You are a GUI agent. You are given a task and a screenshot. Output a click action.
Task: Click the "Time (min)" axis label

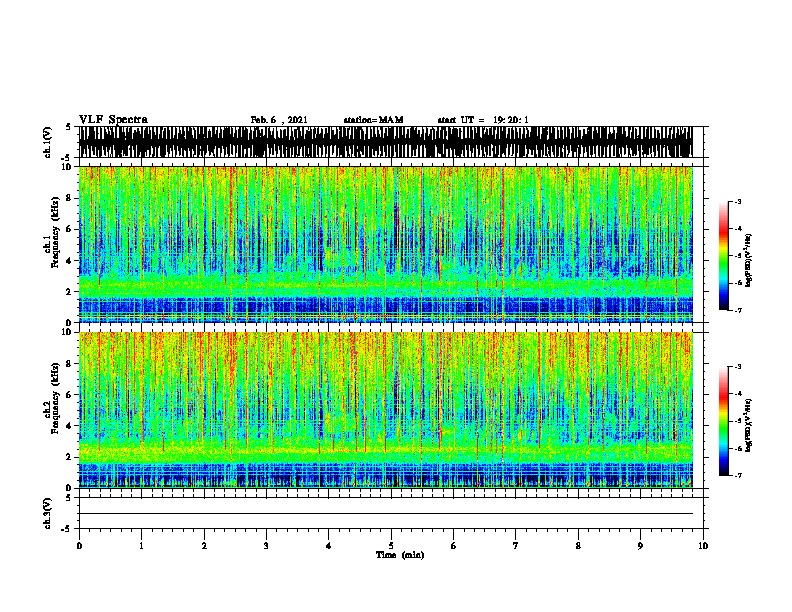click(400, 555)
